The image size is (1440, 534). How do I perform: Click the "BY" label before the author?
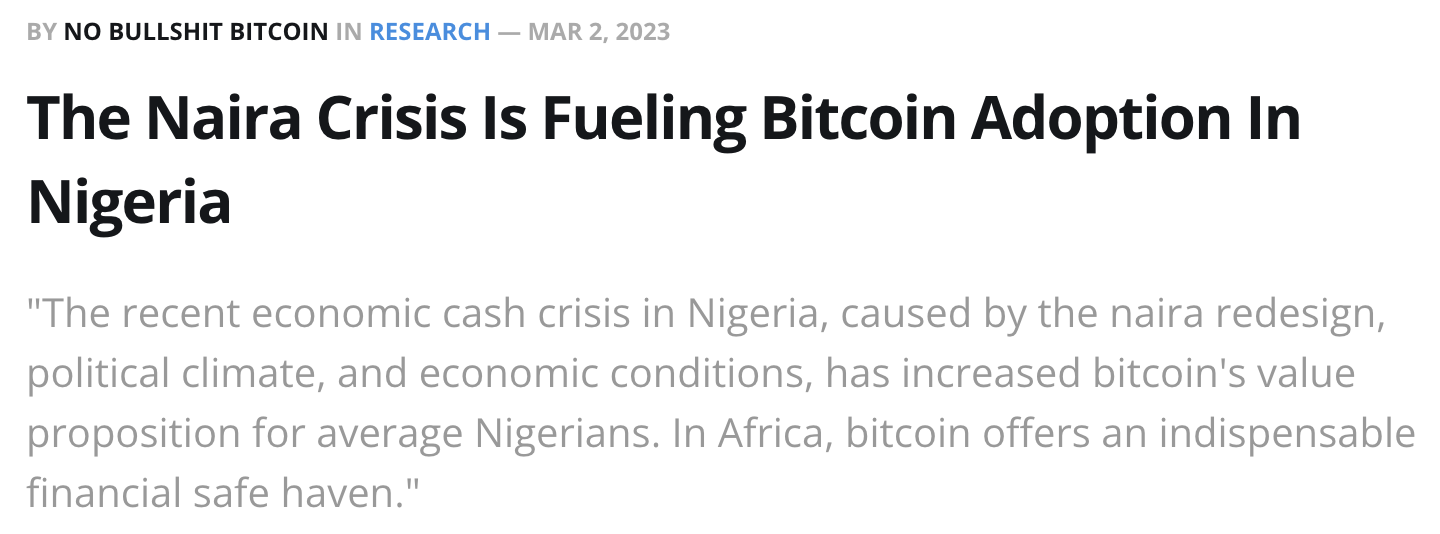coord(42,32)
